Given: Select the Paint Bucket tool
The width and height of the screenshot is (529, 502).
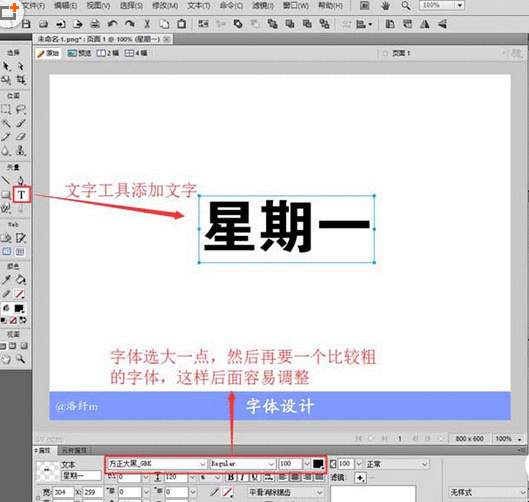Looking at the screenshot, I should tap(21, 280).
